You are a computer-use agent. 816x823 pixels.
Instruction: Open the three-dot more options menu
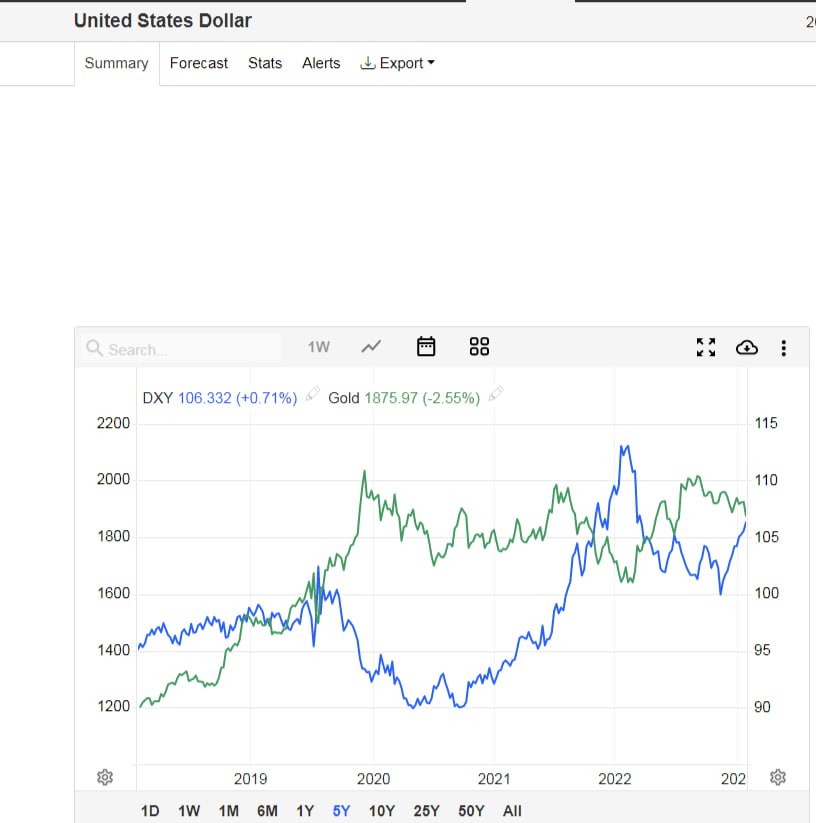pyautogui.click(x=783, y=348)
